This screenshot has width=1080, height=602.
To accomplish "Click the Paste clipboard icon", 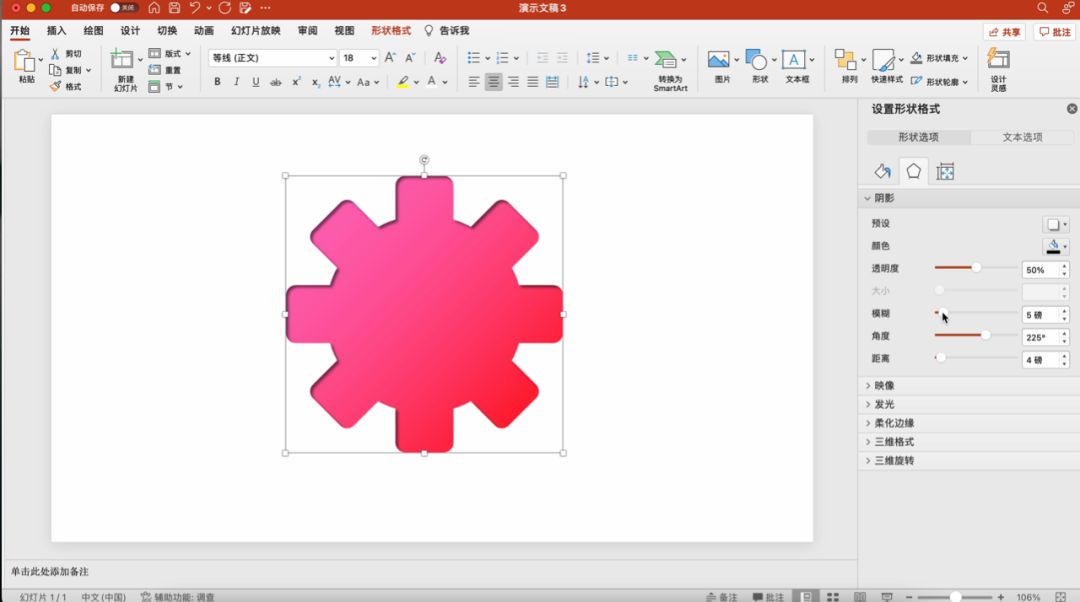I will 25,61.
